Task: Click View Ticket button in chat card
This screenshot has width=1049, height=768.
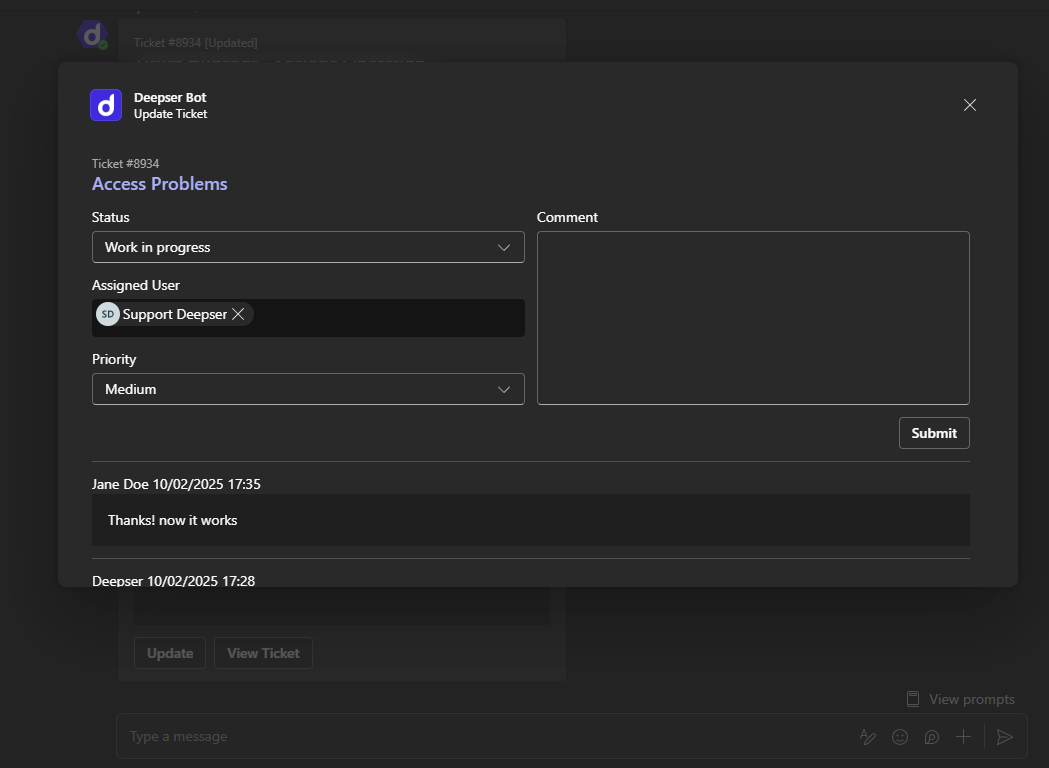Action: pos(263,653)
